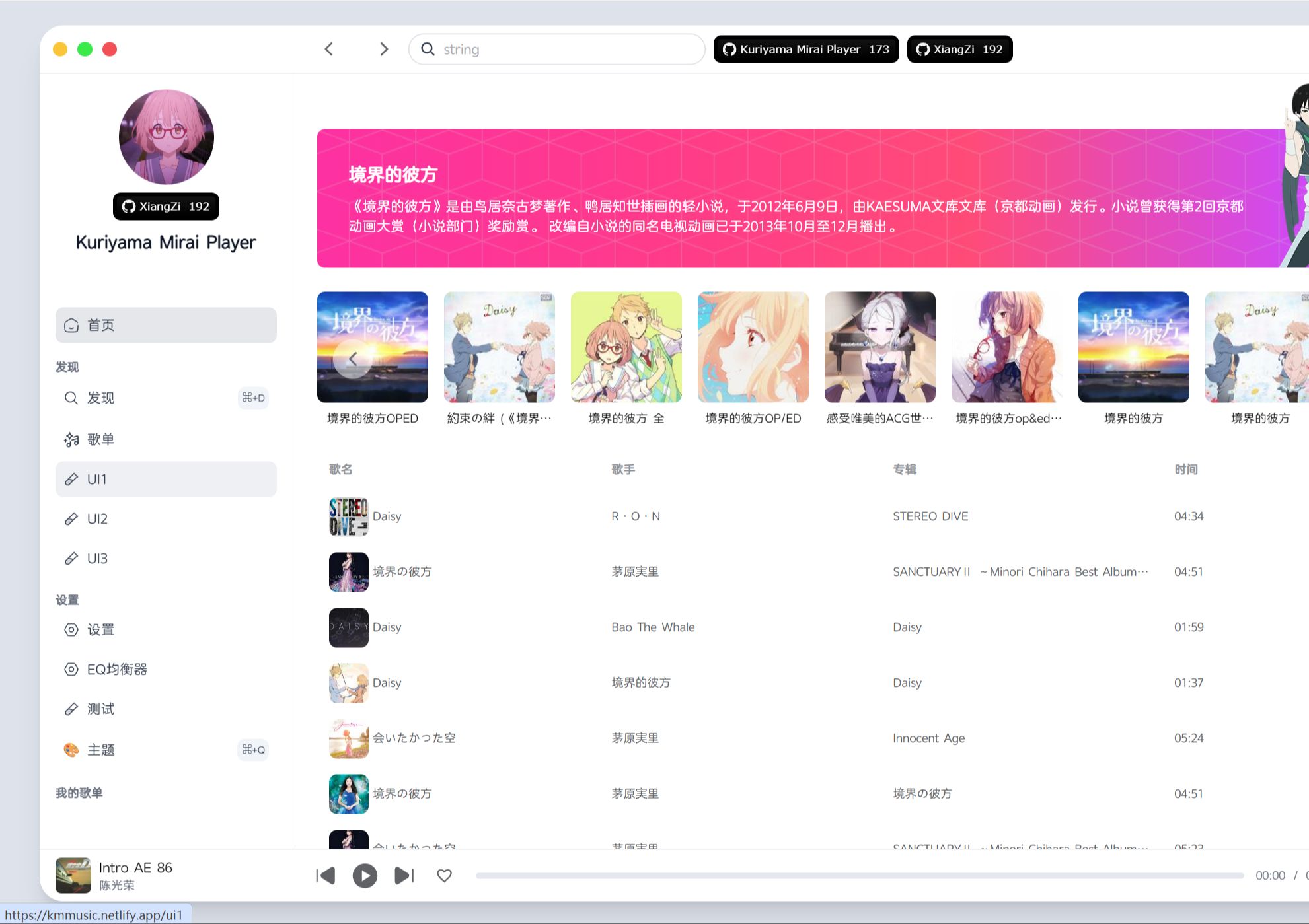1309x924 pixels.
Task: Open 約束の絆 playlist cover
Action: 500,347
